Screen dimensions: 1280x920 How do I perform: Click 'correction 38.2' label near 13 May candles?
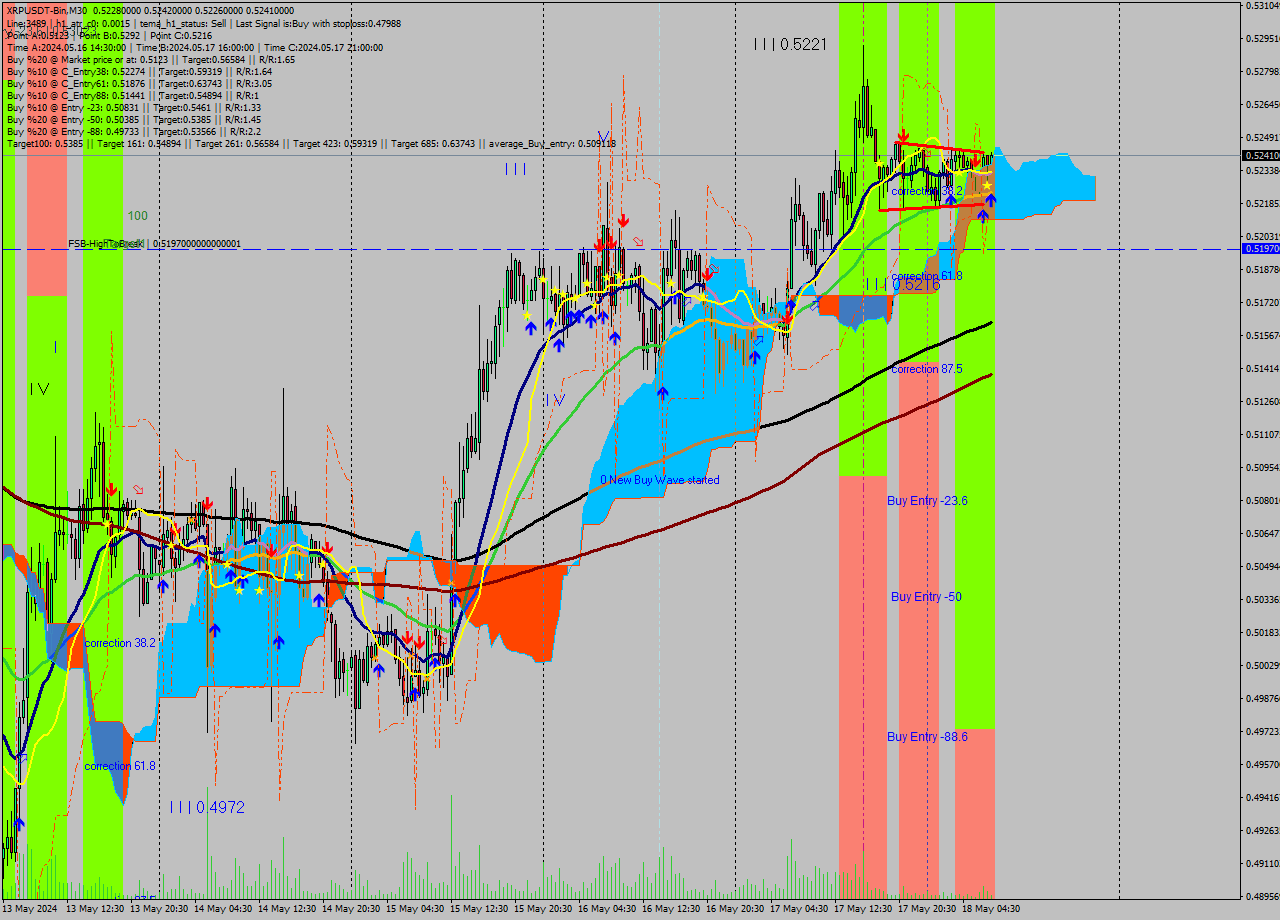click(x=120, y=643)
